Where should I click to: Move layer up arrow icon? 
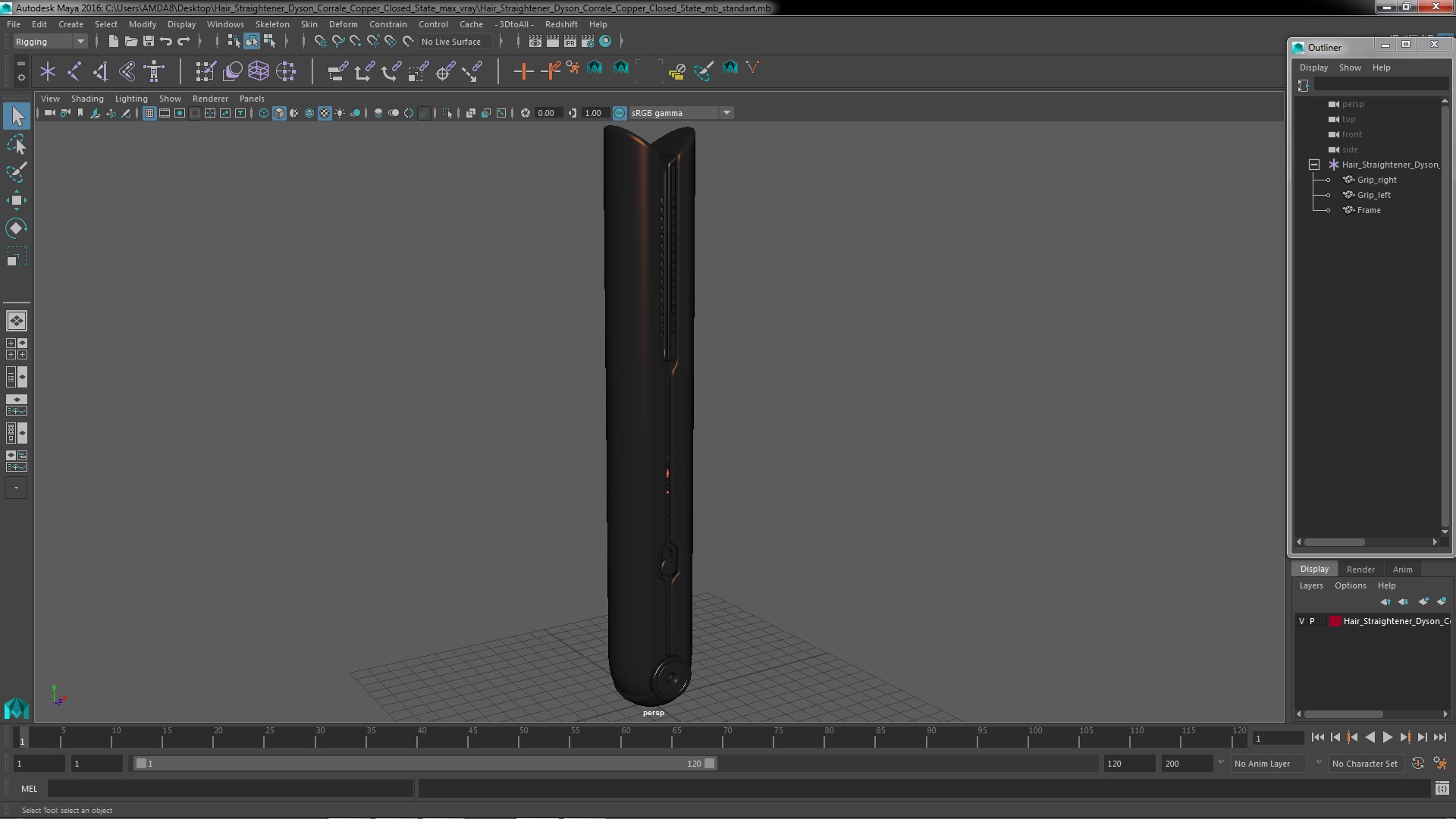1385,601
